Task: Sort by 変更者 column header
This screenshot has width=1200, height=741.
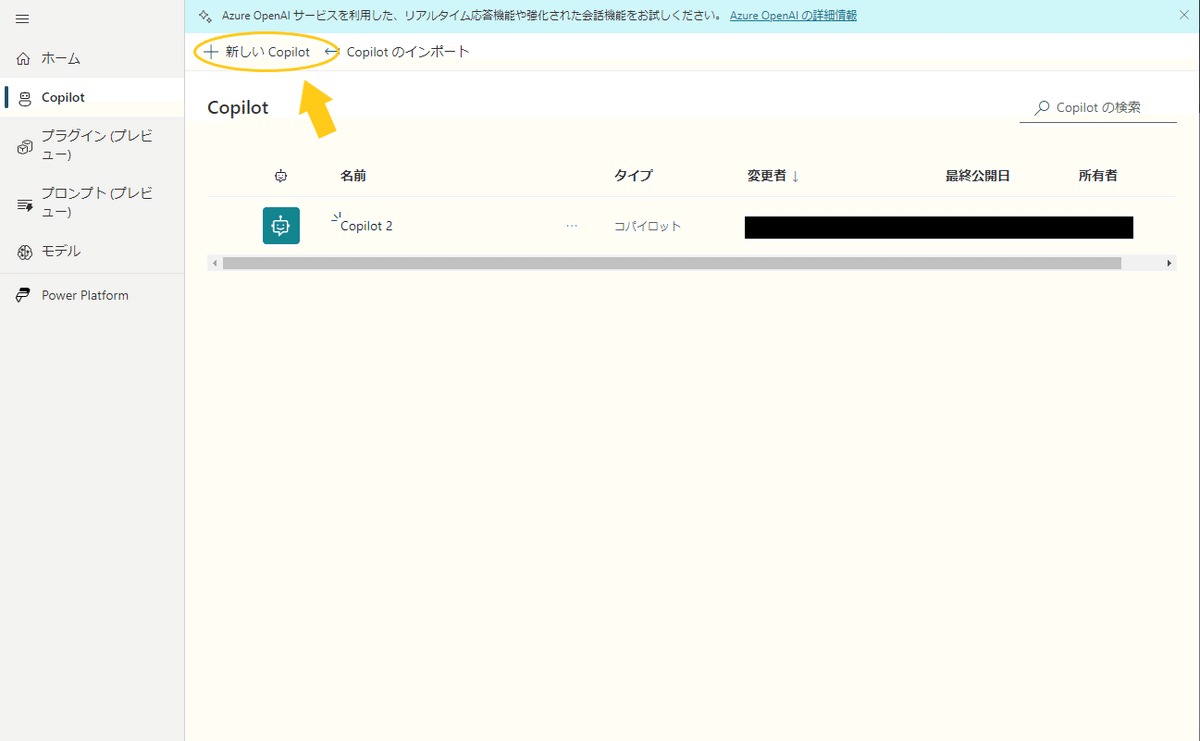Action: [773, 176]
